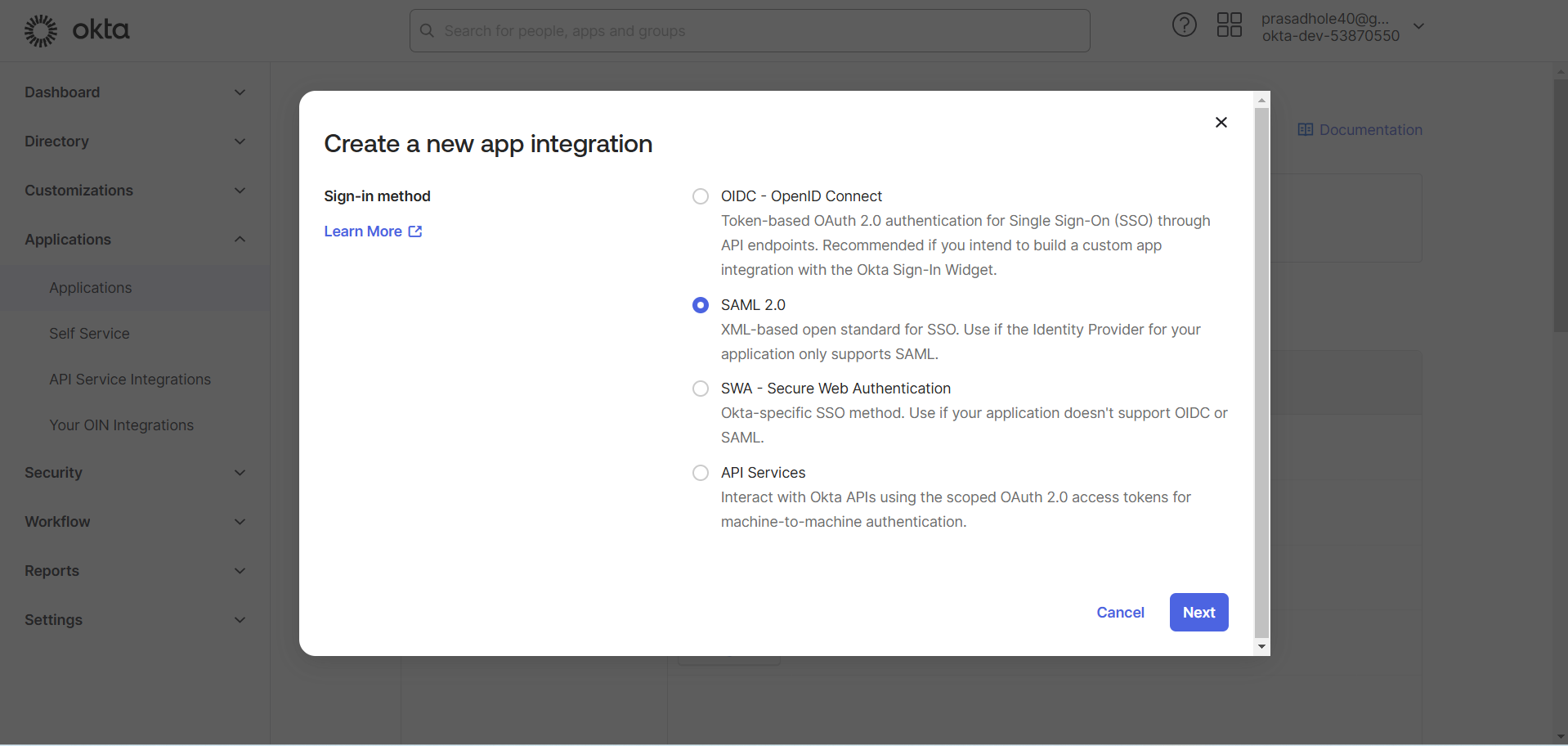The width and height of the screenshot is (1568, 746).
Task: Expand the Security menu chevron
Action: pos(240,473)
